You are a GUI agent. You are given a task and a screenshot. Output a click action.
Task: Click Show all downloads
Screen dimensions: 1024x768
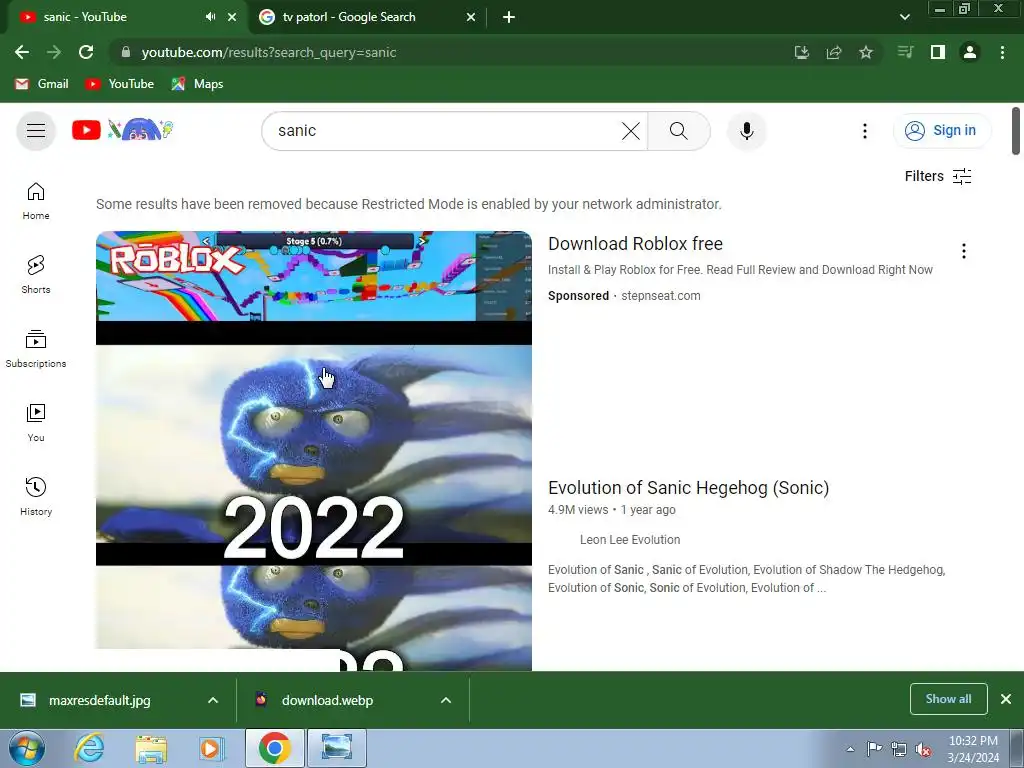pyautogui.click(x=948, y=699)
